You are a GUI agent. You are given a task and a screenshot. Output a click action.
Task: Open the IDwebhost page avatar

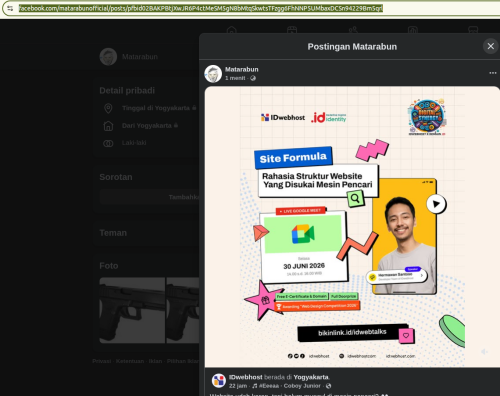click(x=219, y=381)
